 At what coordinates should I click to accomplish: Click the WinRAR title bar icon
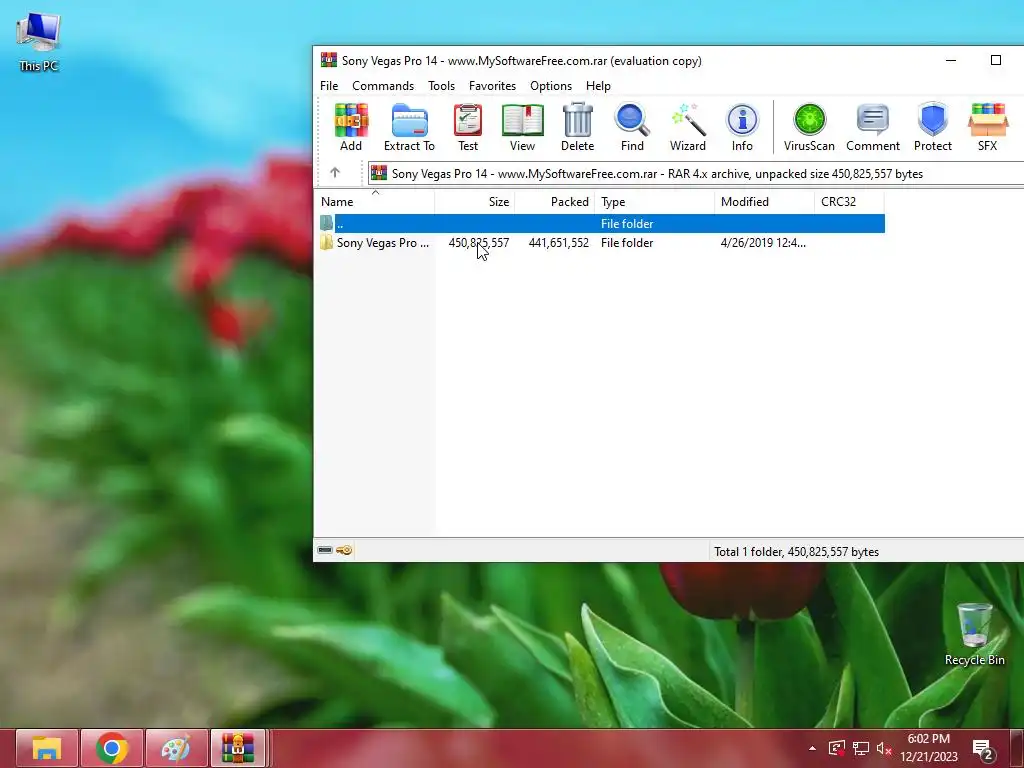[328, 60]
